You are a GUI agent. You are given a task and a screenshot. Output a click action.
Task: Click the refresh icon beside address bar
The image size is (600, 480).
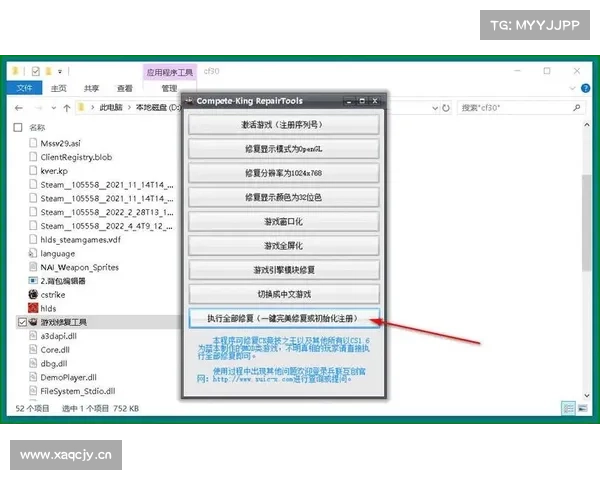(x=448, y=106)
